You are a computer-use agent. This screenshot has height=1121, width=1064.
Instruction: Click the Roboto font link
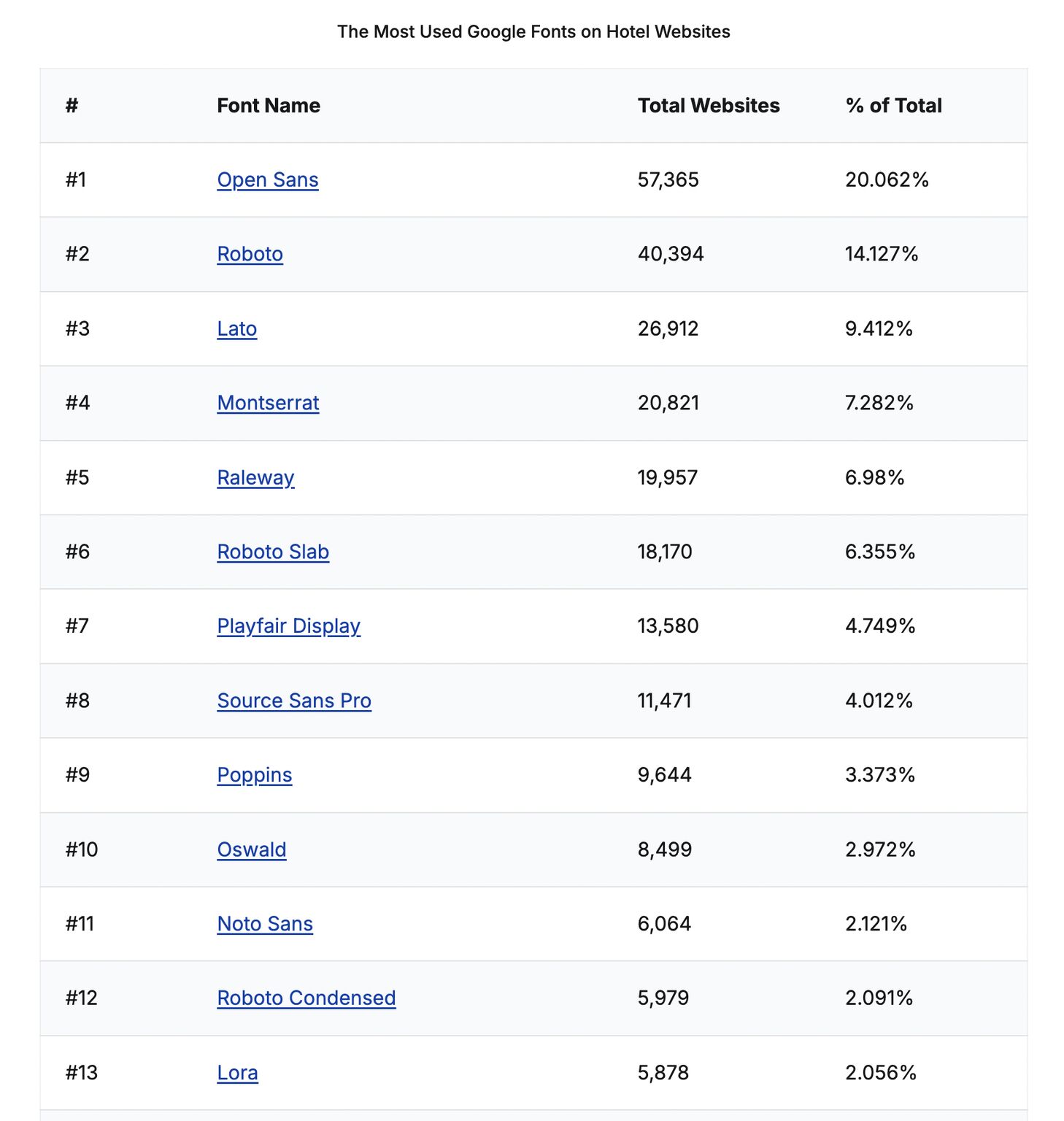tap(250, 254)
